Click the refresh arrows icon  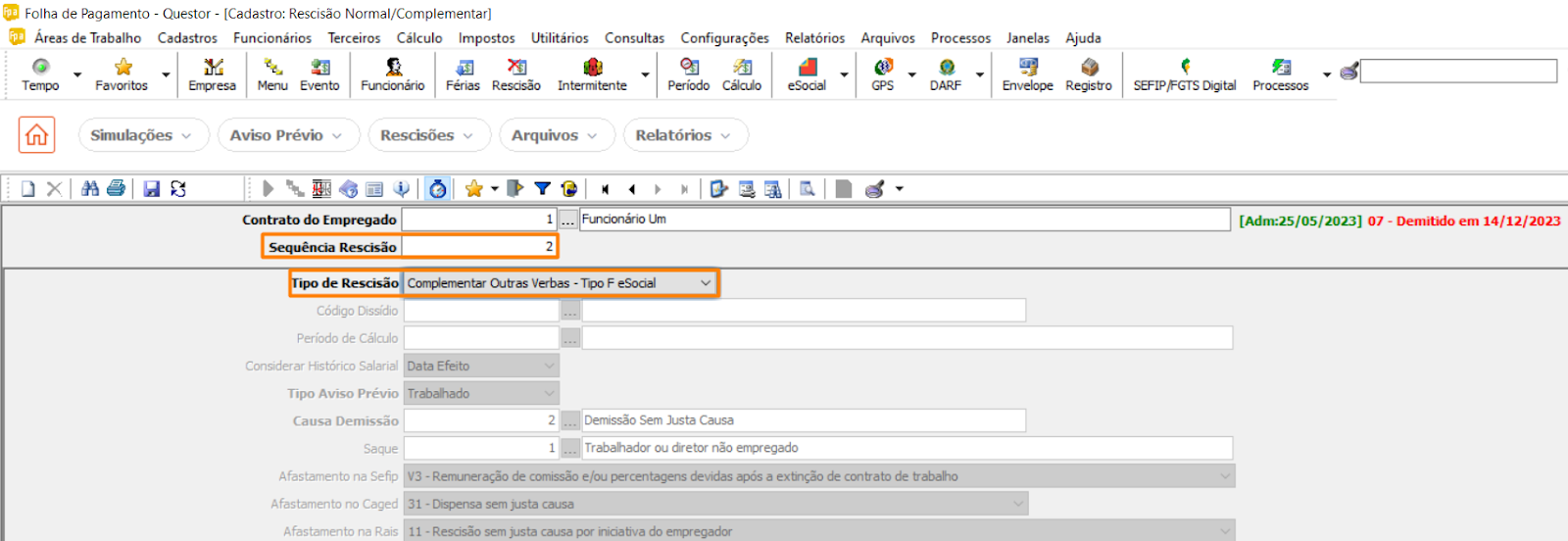pyautogui.click(x=178, y=189)
